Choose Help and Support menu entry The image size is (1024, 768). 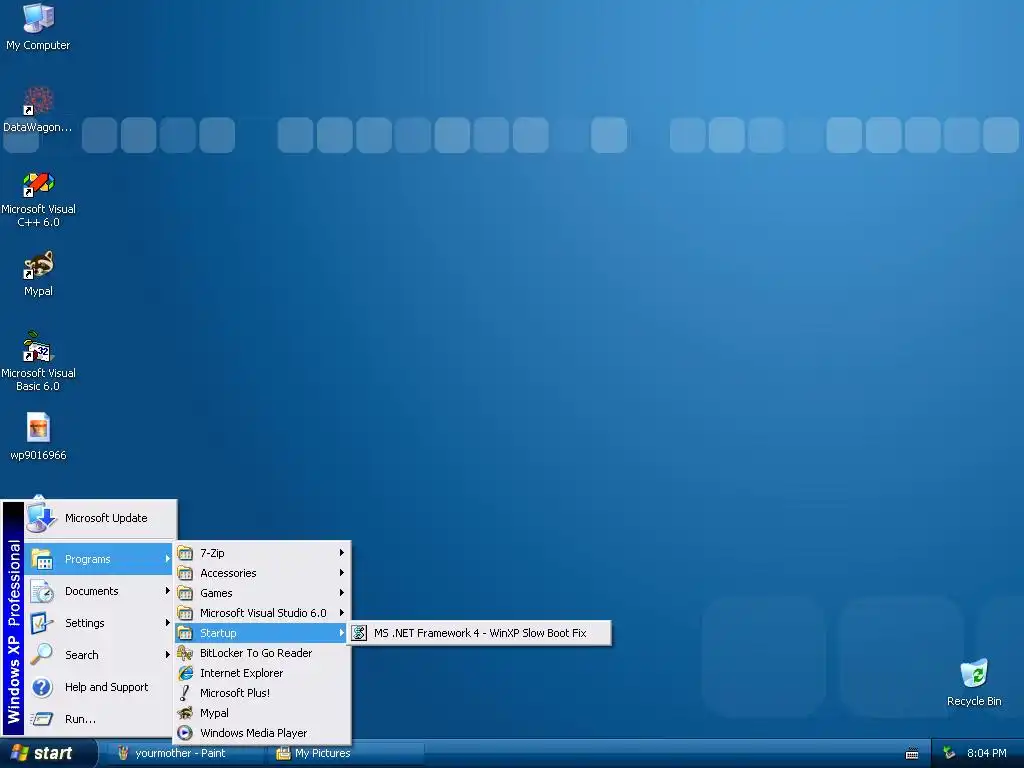click(99, 687)
